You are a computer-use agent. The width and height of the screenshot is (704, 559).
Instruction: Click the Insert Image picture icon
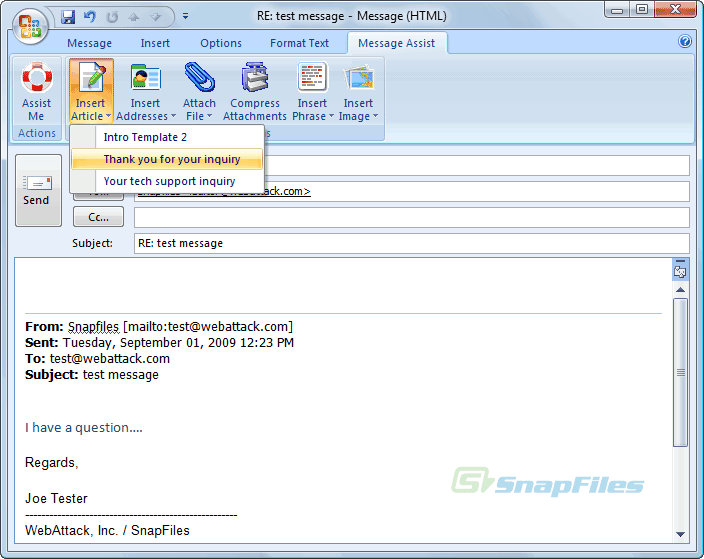click(359, 77)
